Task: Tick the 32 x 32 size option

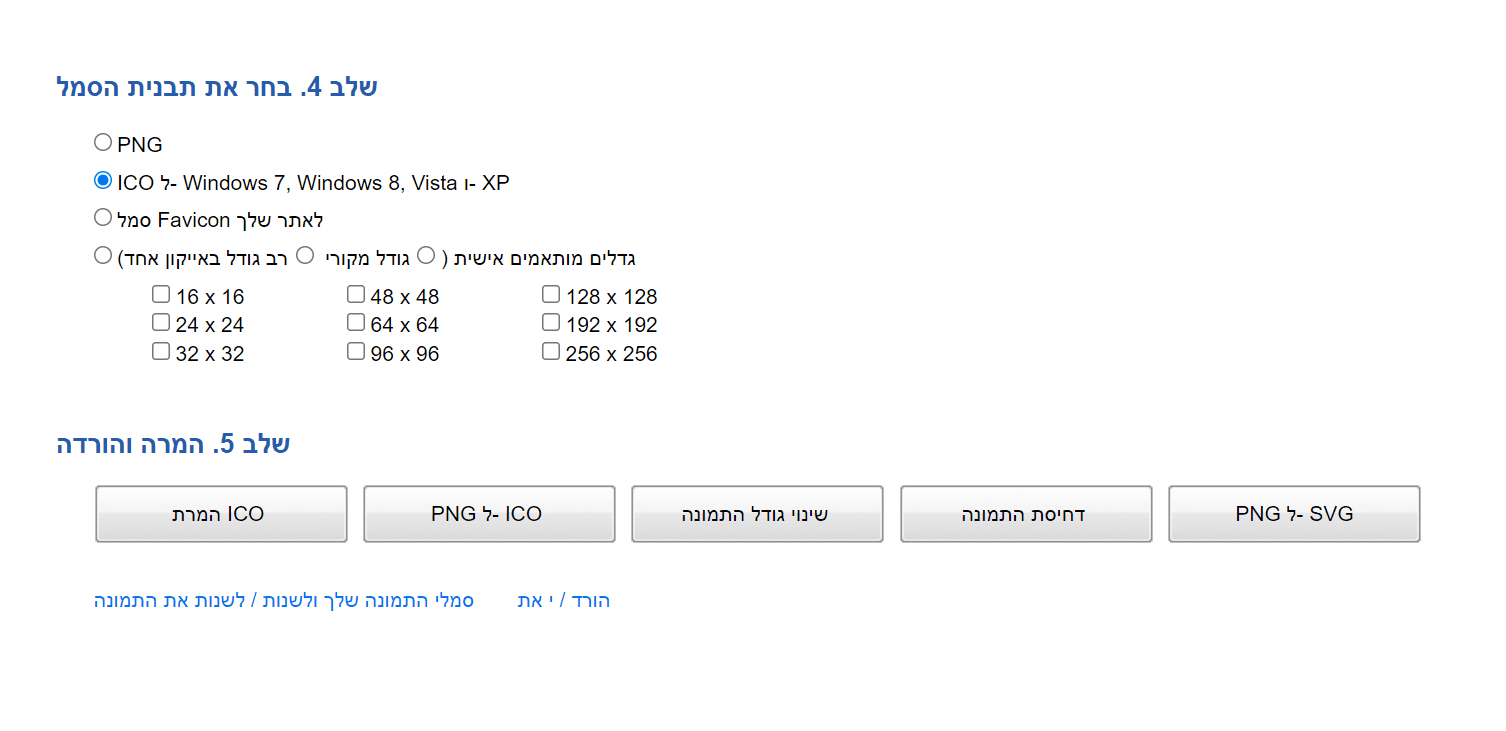Action: [x=161, y=352]
